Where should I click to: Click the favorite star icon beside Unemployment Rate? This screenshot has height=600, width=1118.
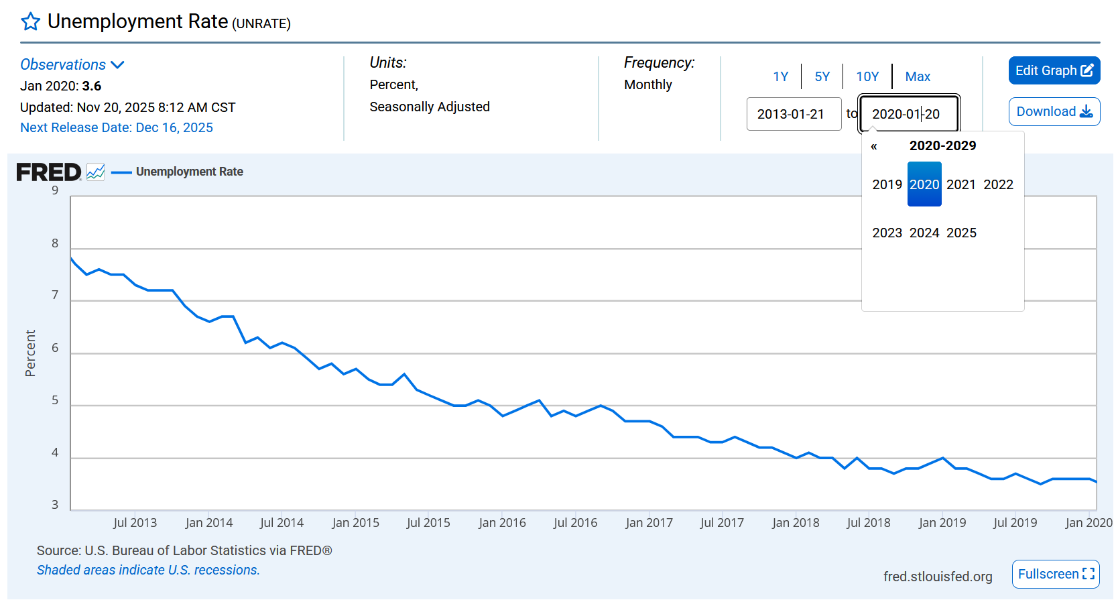[31, 21]
